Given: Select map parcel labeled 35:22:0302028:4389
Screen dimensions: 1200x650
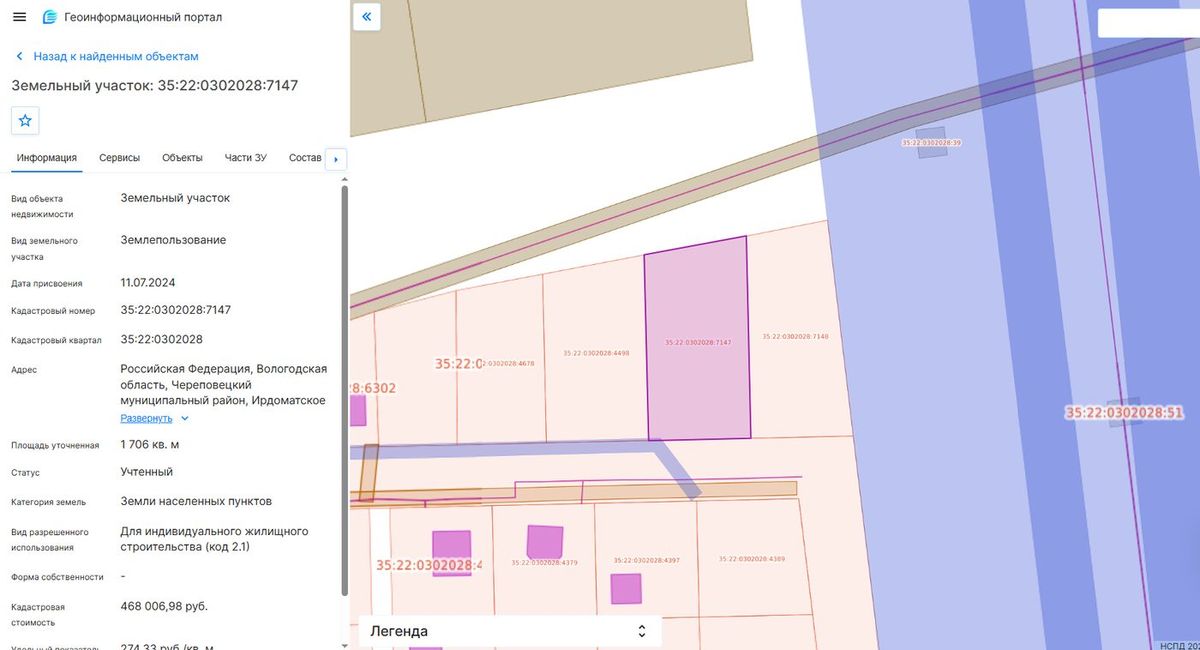Looking at the screenshot, I should [x=752, y=559].
